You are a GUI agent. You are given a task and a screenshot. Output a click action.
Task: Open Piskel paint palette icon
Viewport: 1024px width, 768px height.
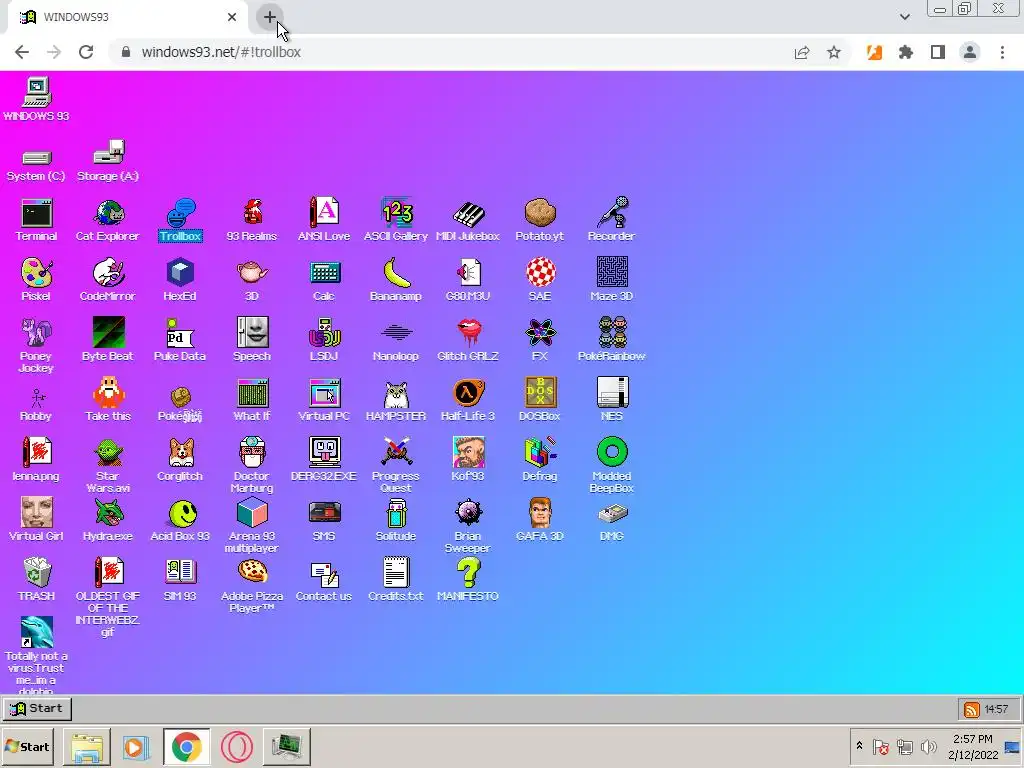pyautogui.click(x=37, y=280)
